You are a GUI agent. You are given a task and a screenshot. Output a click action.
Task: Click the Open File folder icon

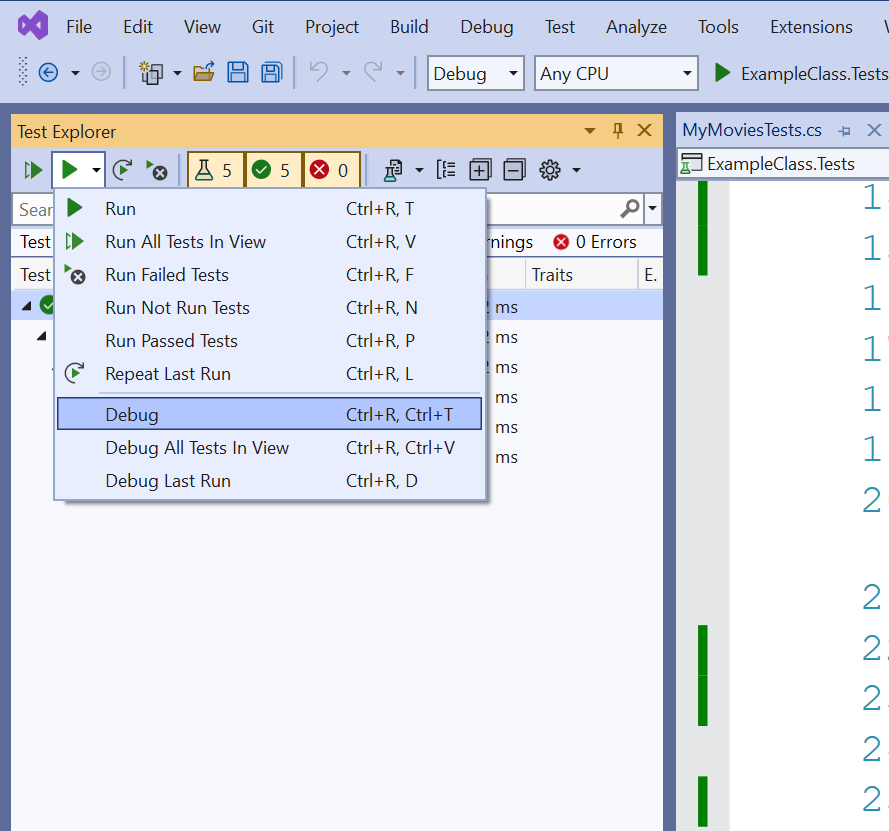point(204,73)
